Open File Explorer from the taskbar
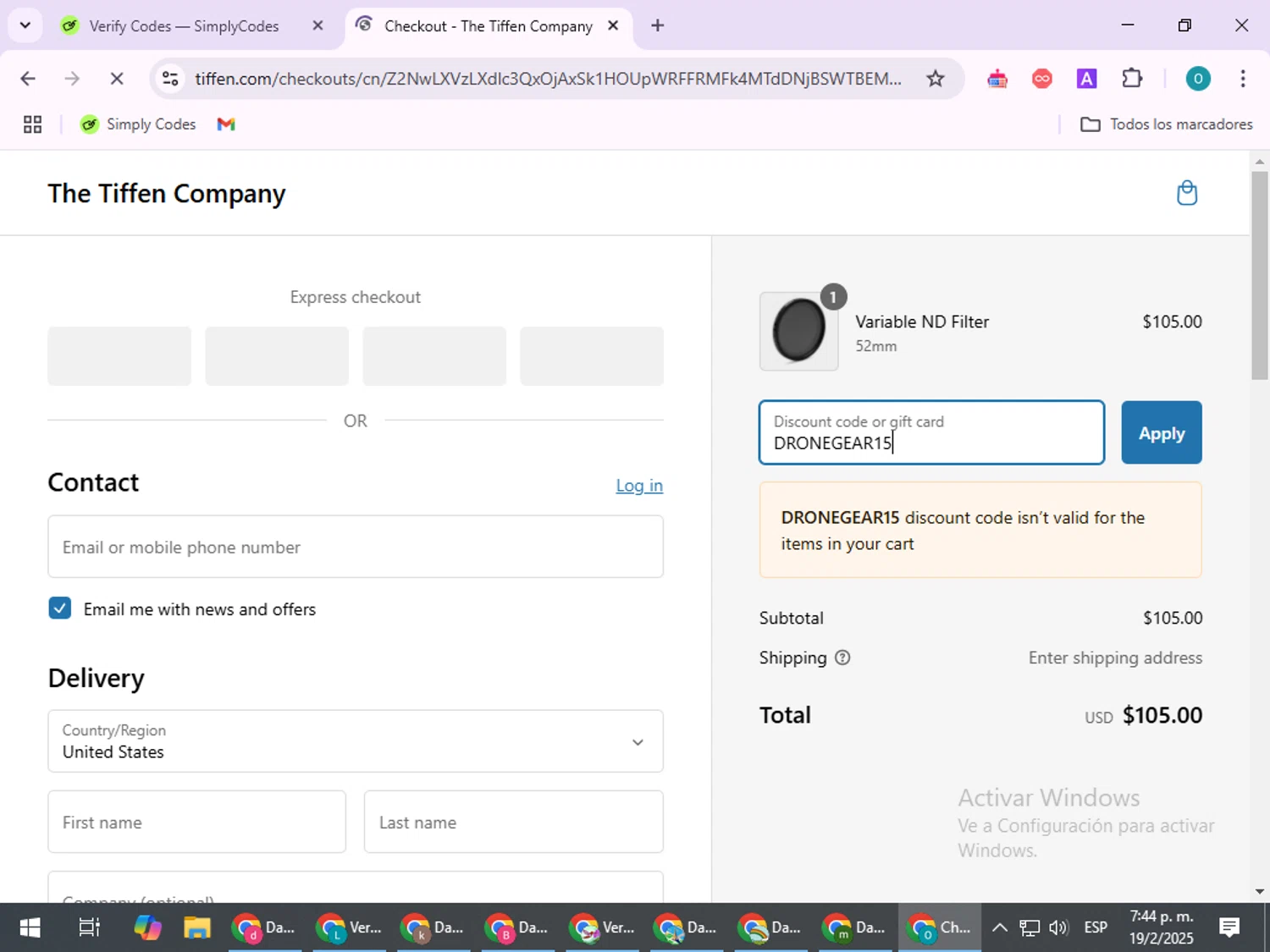The width and height of the screenshot is (1270, 952). pos(197,927)
